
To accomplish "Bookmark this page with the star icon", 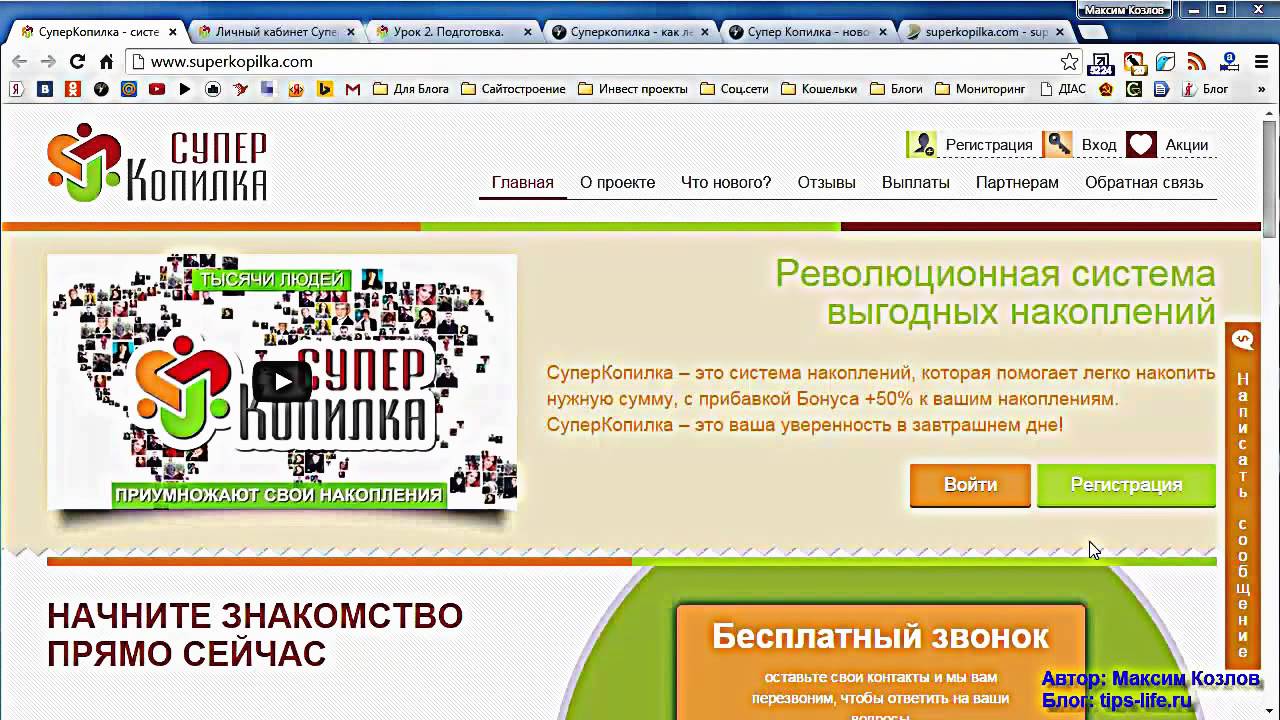I will (x=1069, y=62).
